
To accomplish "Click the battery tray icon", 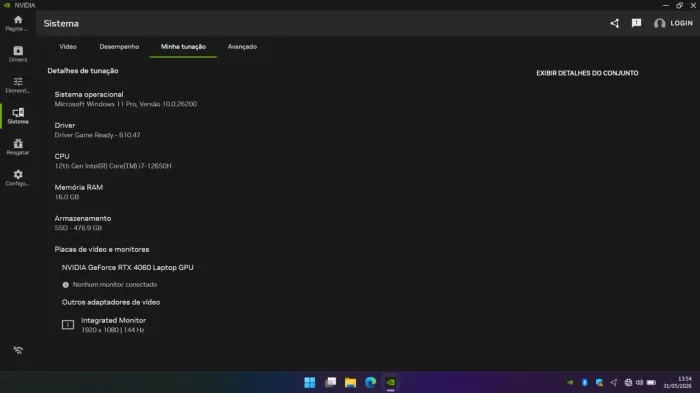I will pos(651,383).
